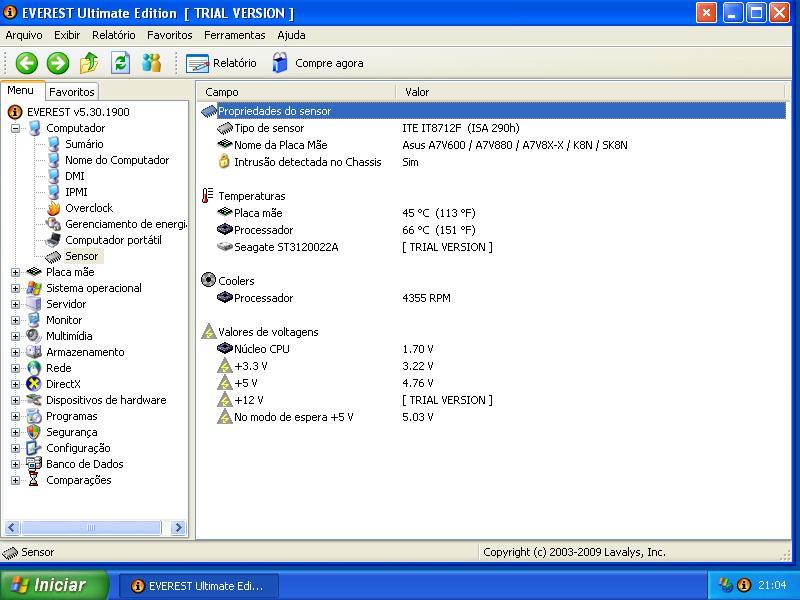Switch to the Favoritos tab

71,92
